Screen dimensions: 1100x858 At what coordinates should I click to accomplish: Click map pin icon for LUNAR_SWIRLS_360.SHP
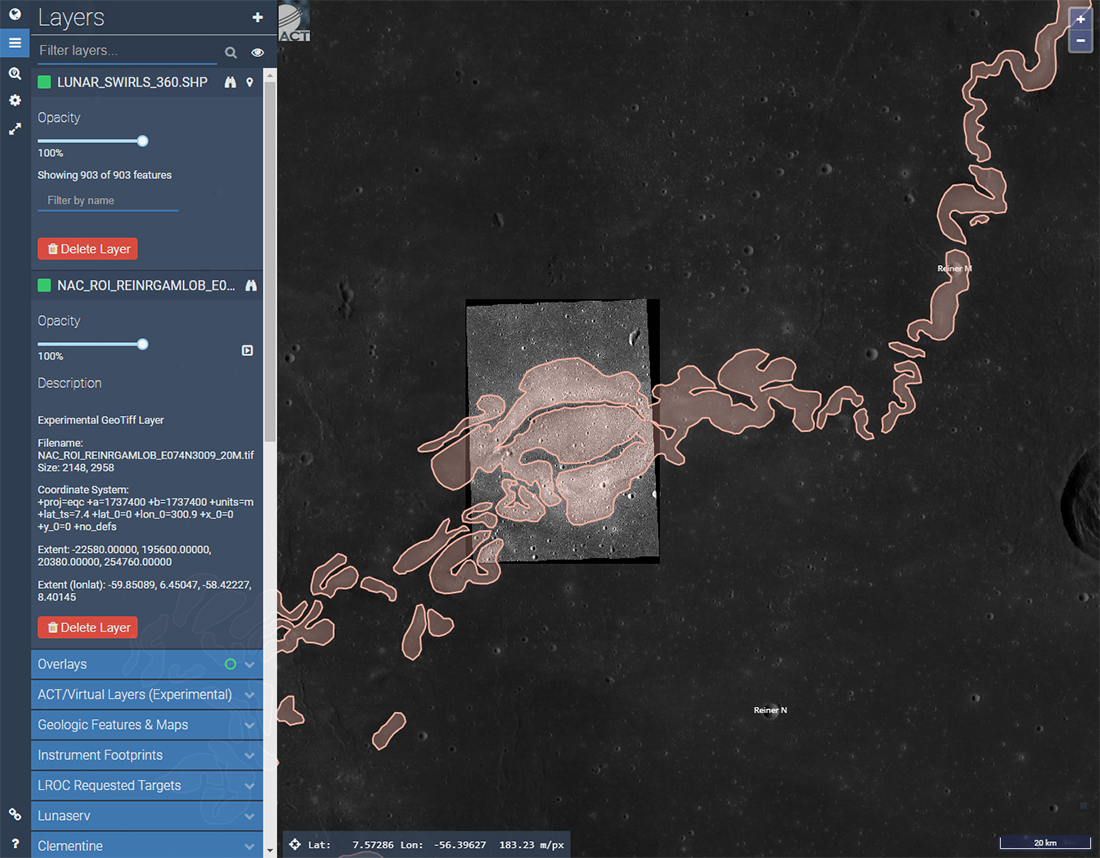[250, 82]
